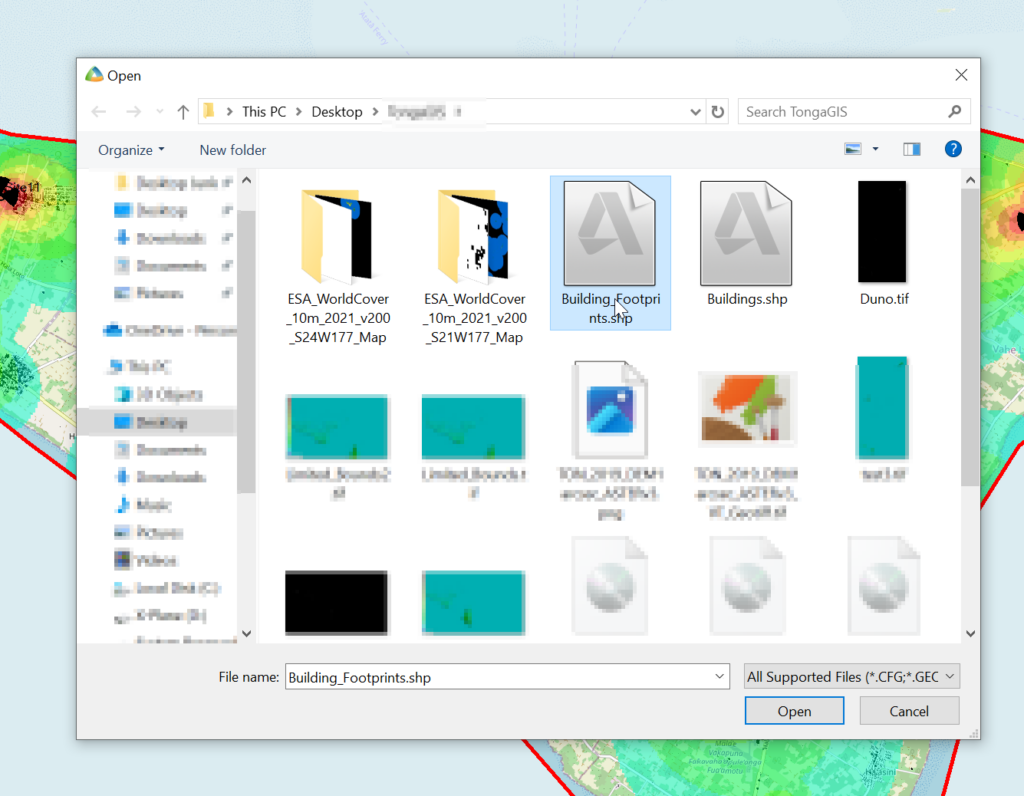Select the black raster thumbnail in bottom row

point(336,602)
